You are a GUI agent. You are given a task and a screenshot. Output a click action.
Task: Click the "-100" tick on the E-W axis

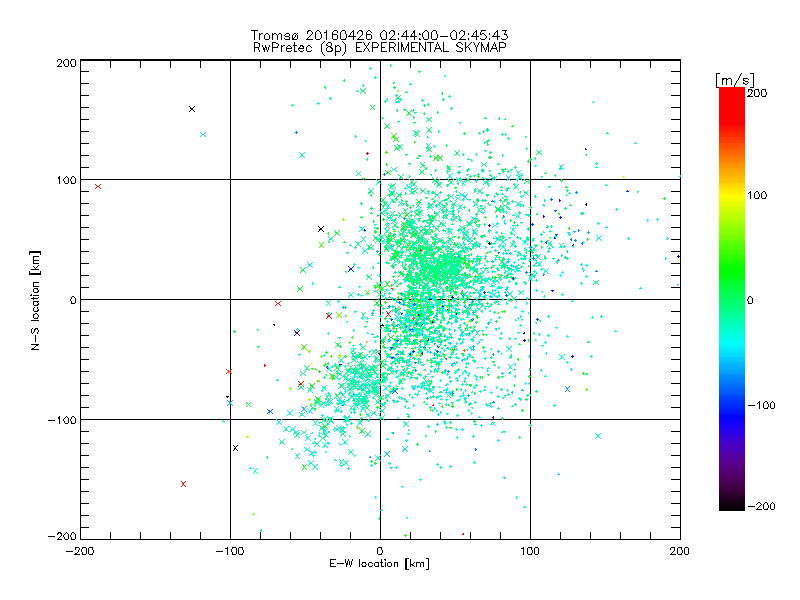click(x=230, y=551)
